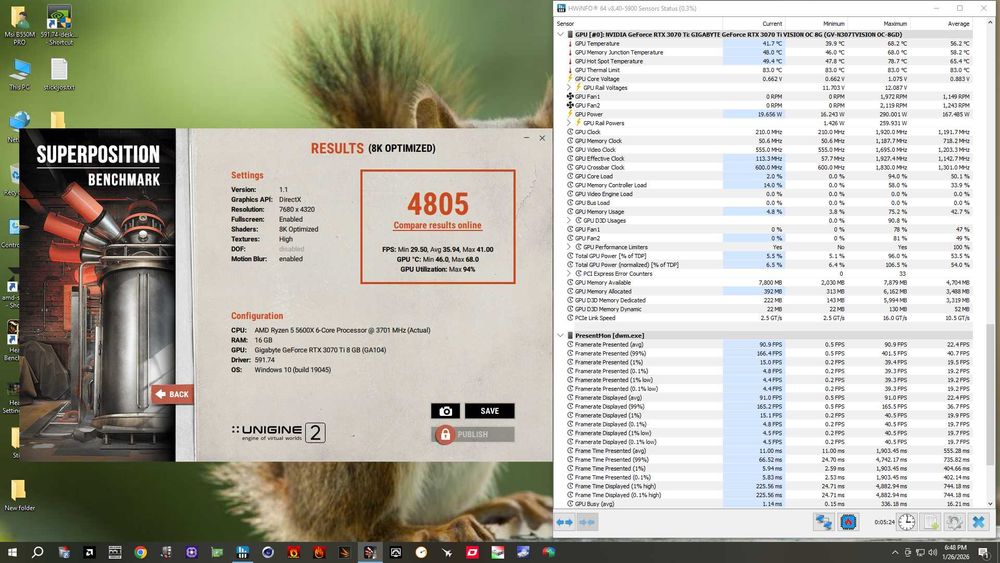Close the Superposition results window
The image size is (1000, 563).
click(542, 138)
